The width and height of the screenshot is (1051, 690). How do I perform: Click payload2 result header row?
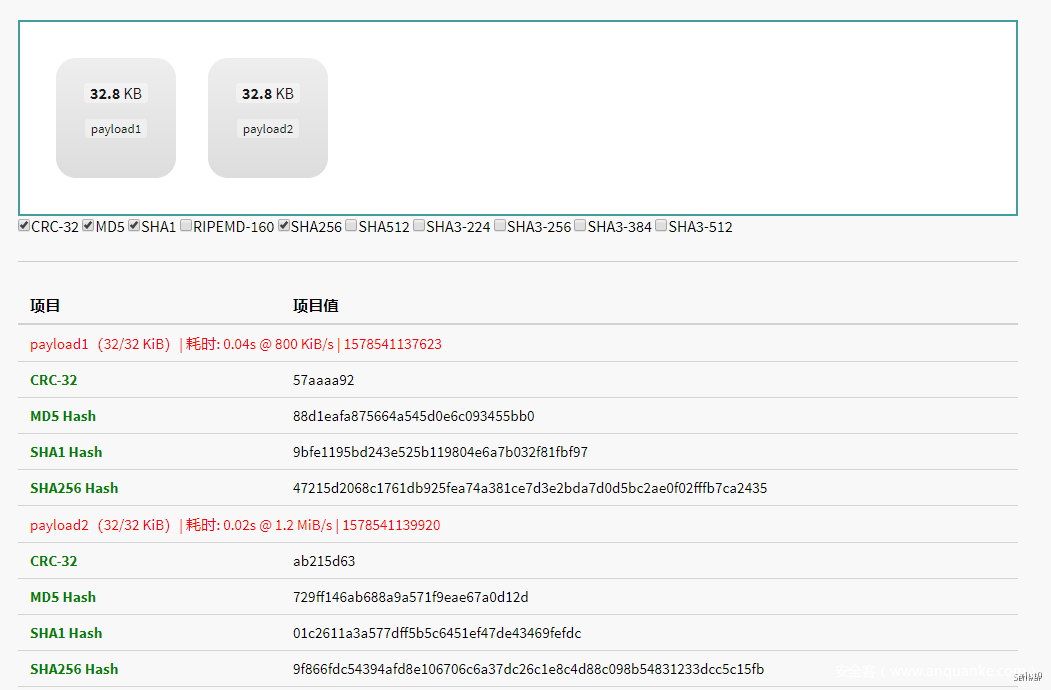click(x=235, y=525)
